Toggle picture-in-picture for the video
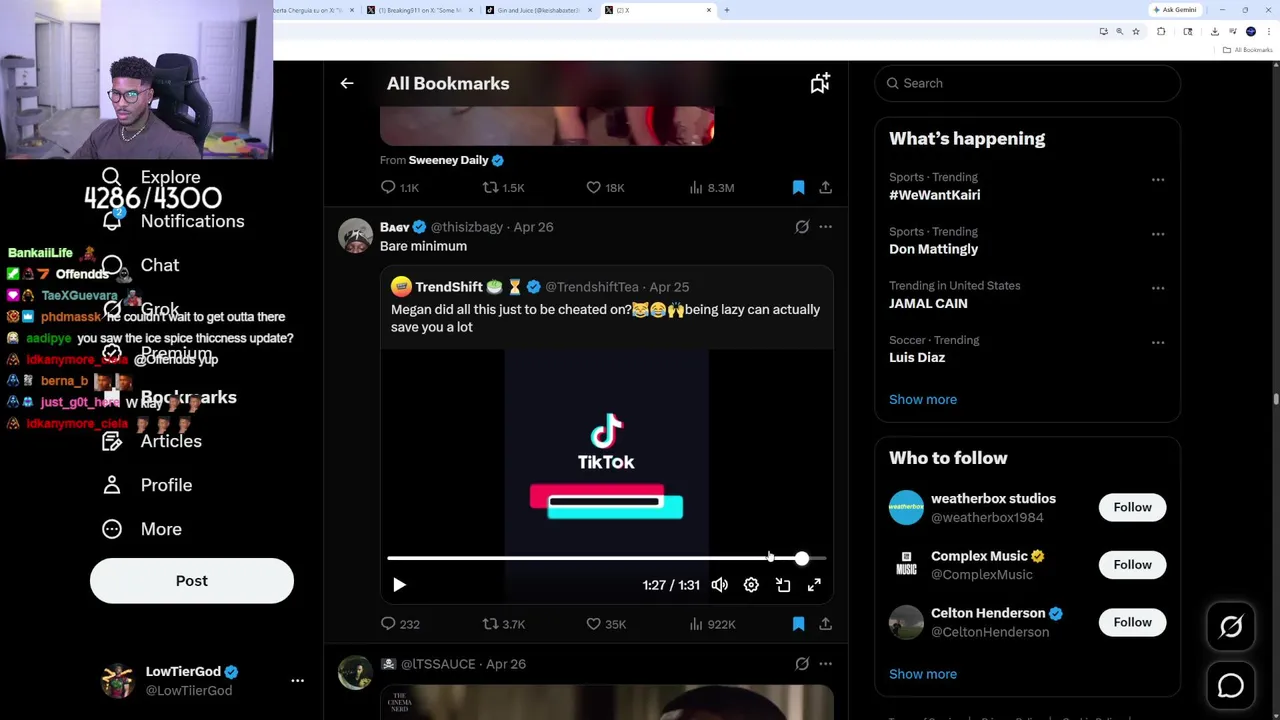Image resolution: width=1280 pixels, height=720 pixels. [783, 585]
